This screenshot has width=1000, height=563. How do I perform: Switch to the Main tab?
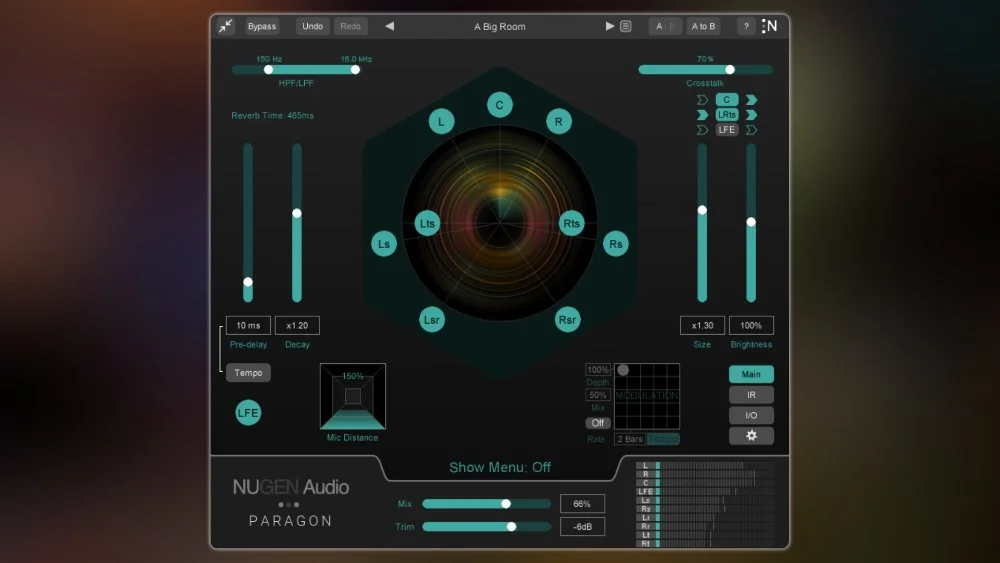coord(751,374)
